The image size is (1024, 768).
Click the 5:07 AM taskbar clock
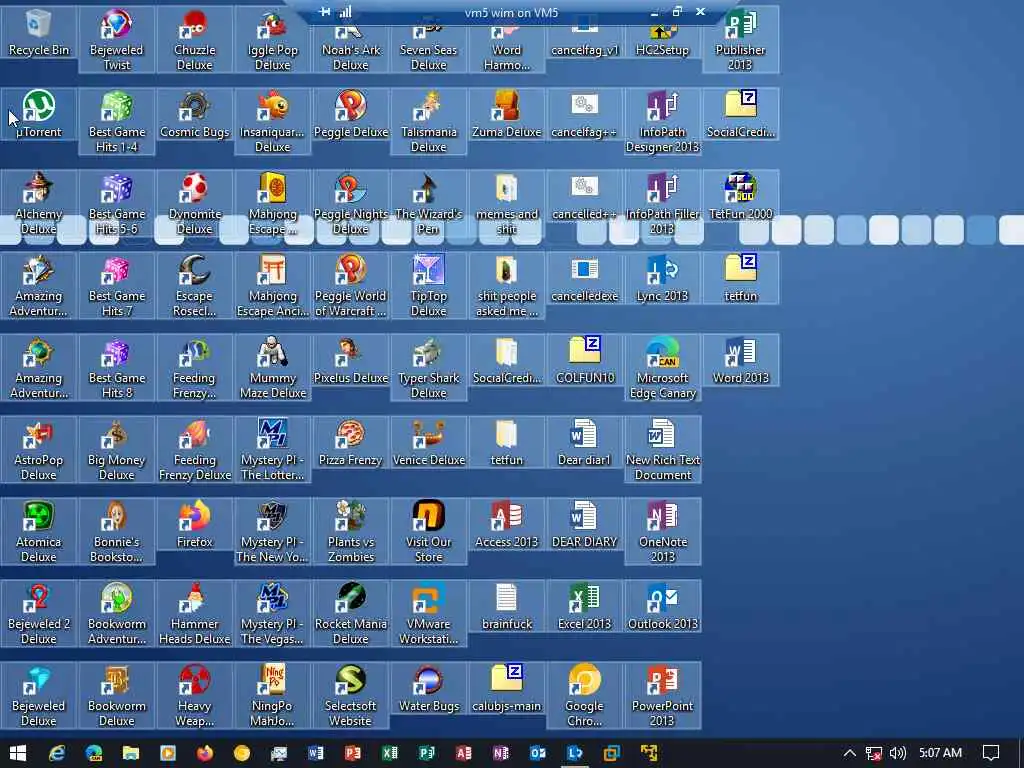click(x=940, y=753)
